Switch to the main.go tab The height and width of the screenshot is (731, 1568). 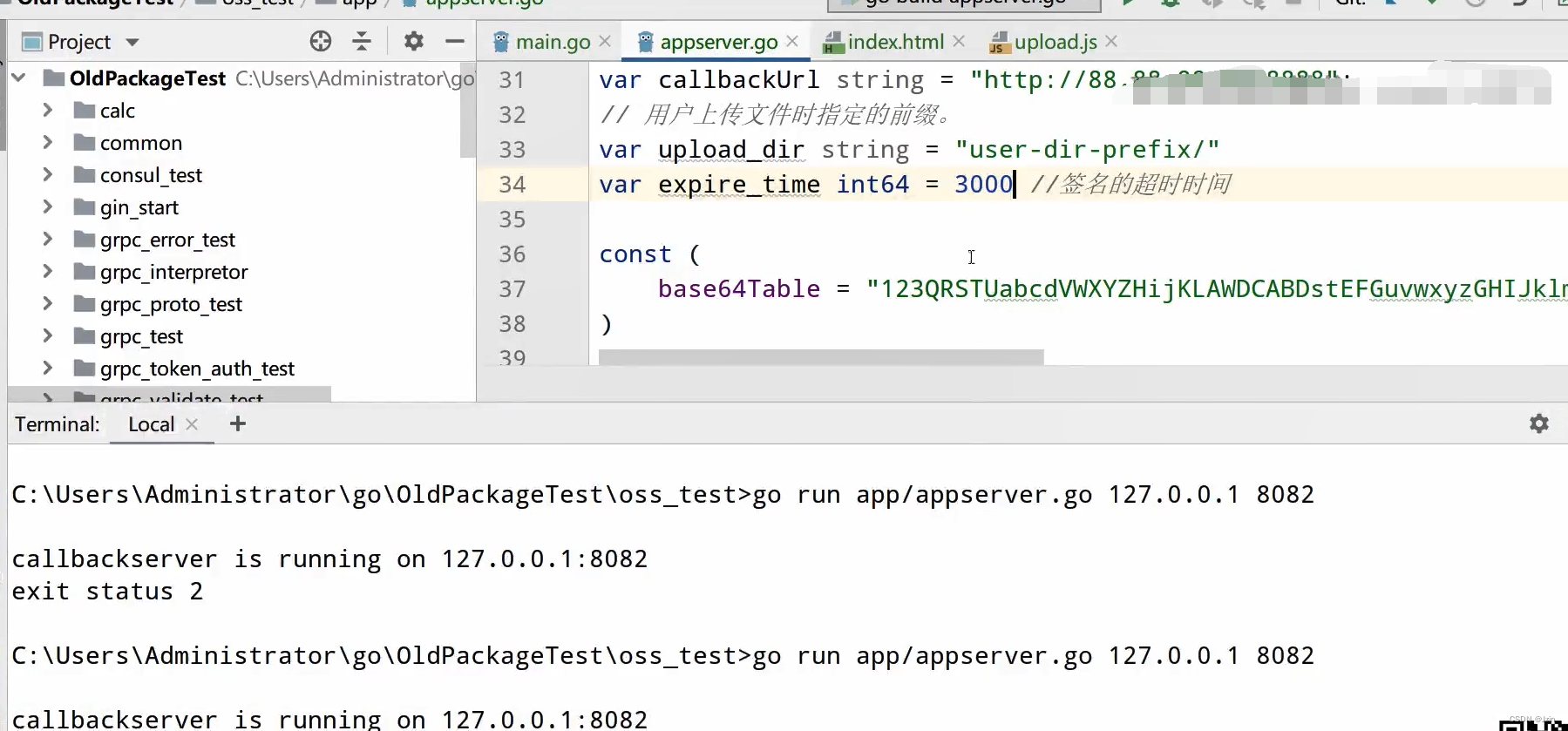click(552, 41)
